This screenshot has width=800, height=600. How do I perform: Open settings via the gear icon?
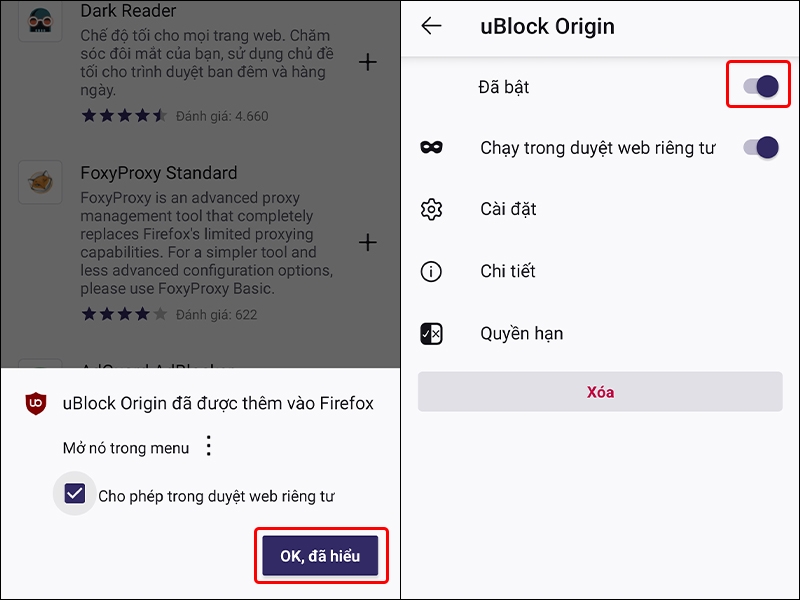[x=434, y=209]
